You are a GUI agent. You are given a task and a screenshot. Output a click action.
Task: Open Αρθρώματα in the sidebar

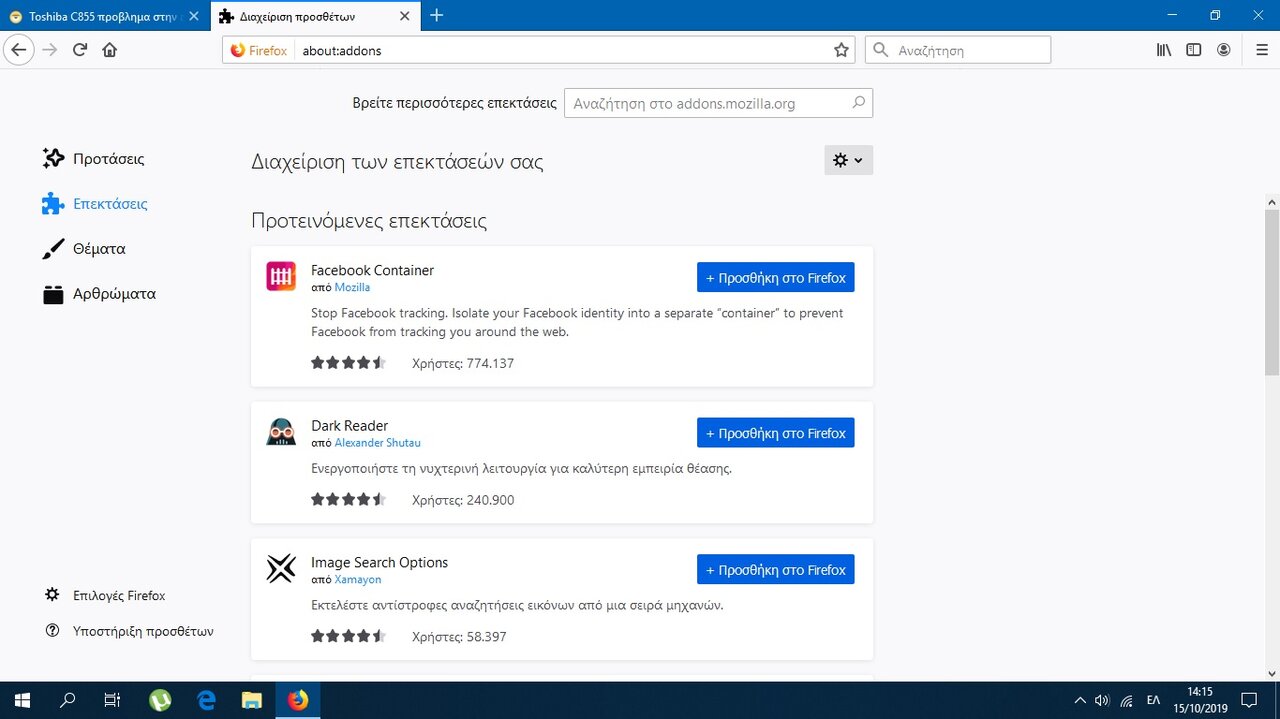[99, 294]
